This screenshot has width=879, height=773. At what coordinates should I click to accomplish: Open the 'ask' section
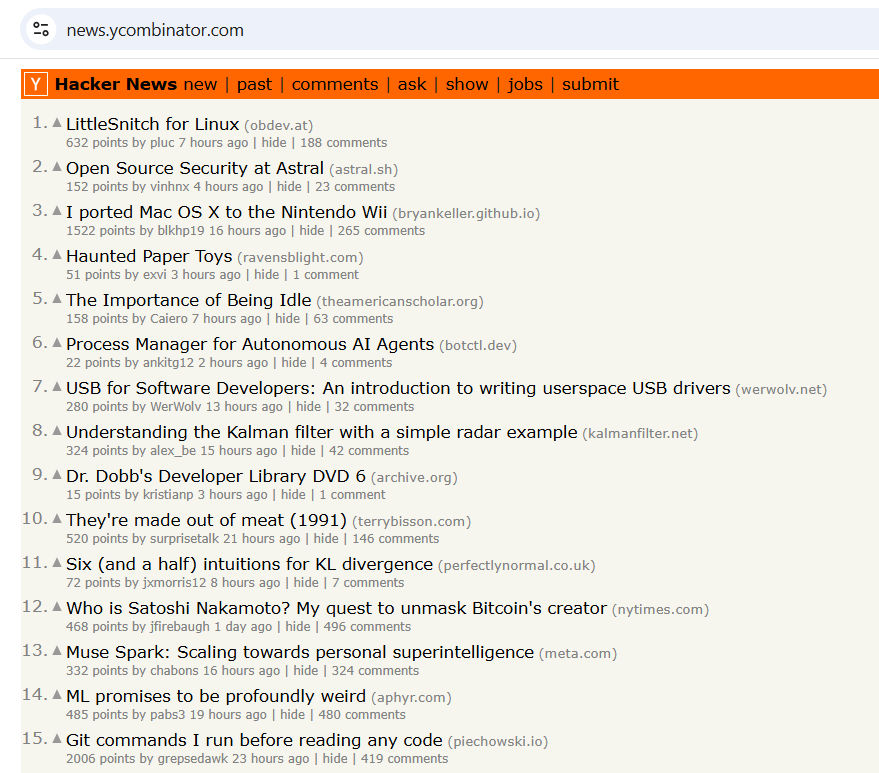click(x=412, y=84)
